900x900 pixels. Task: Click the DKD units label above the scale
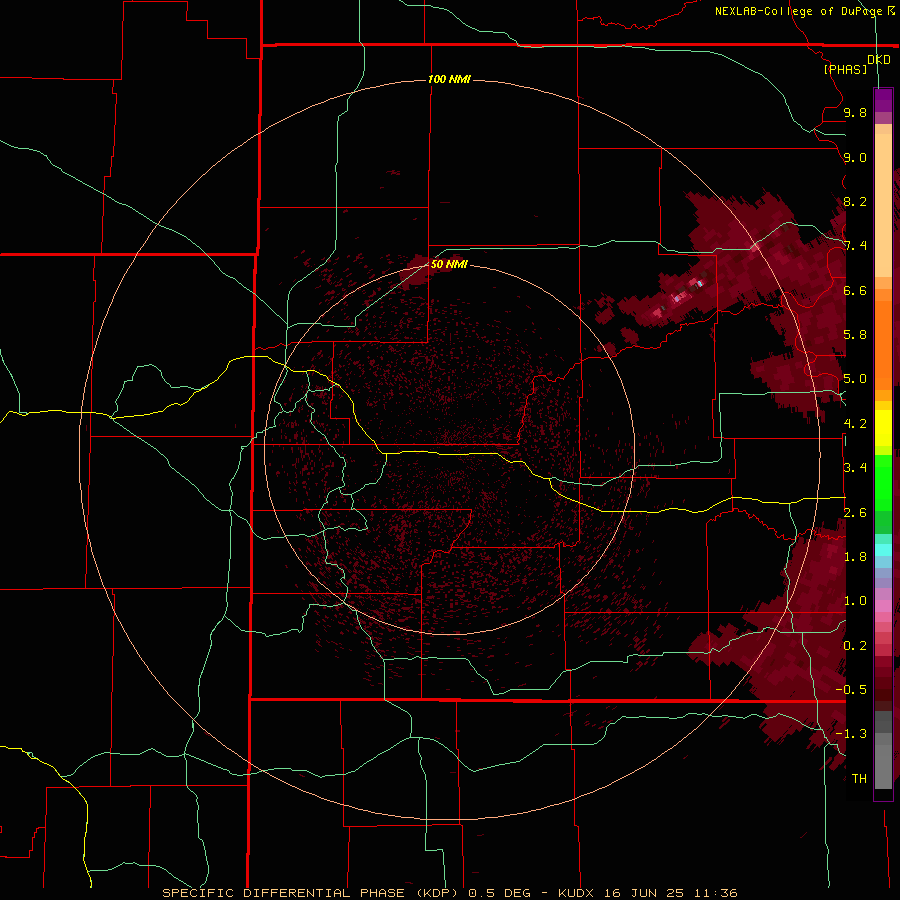[x=879, y=59]
